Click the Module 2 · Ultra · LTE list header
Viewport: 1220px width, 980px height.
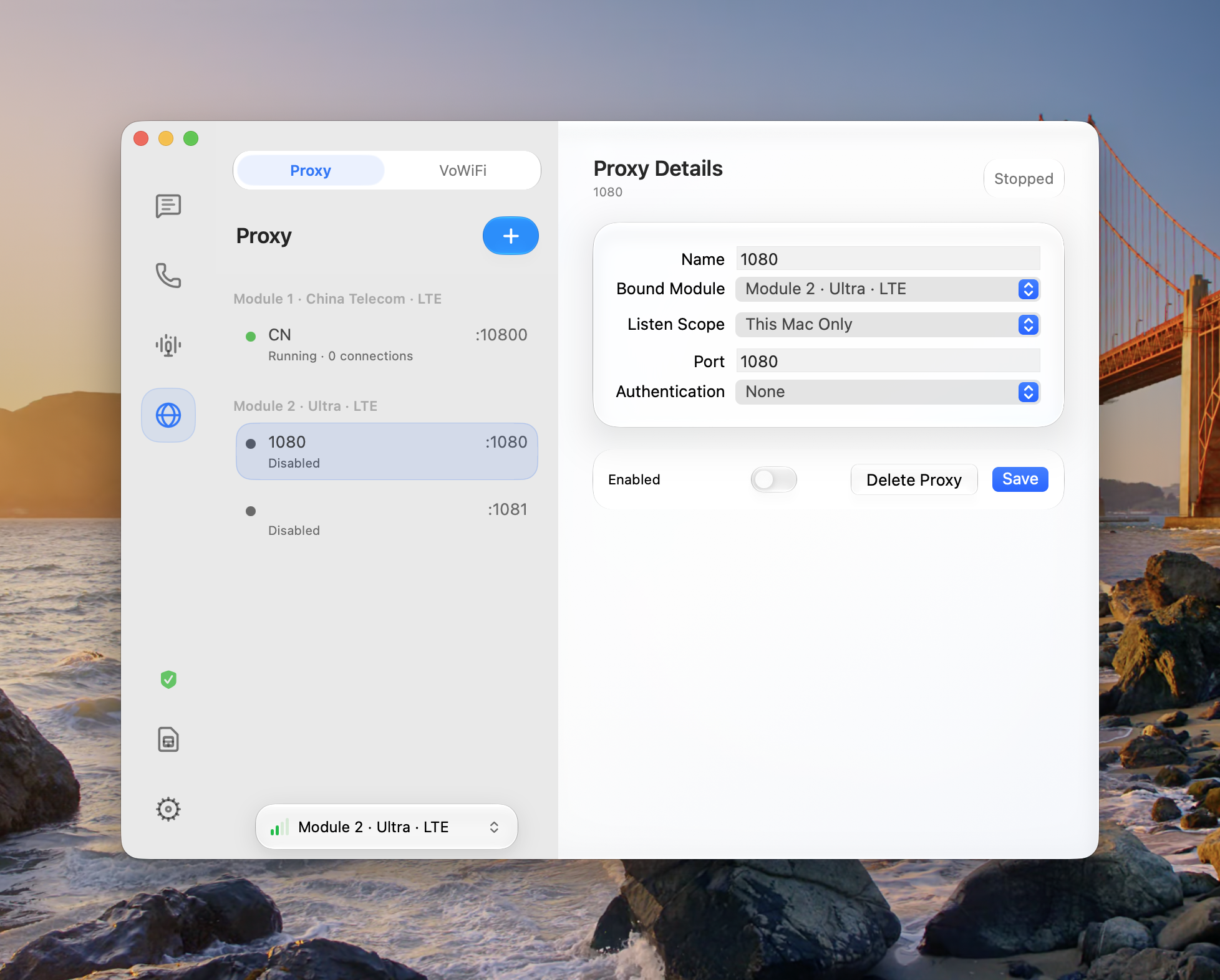click(306, 406)
